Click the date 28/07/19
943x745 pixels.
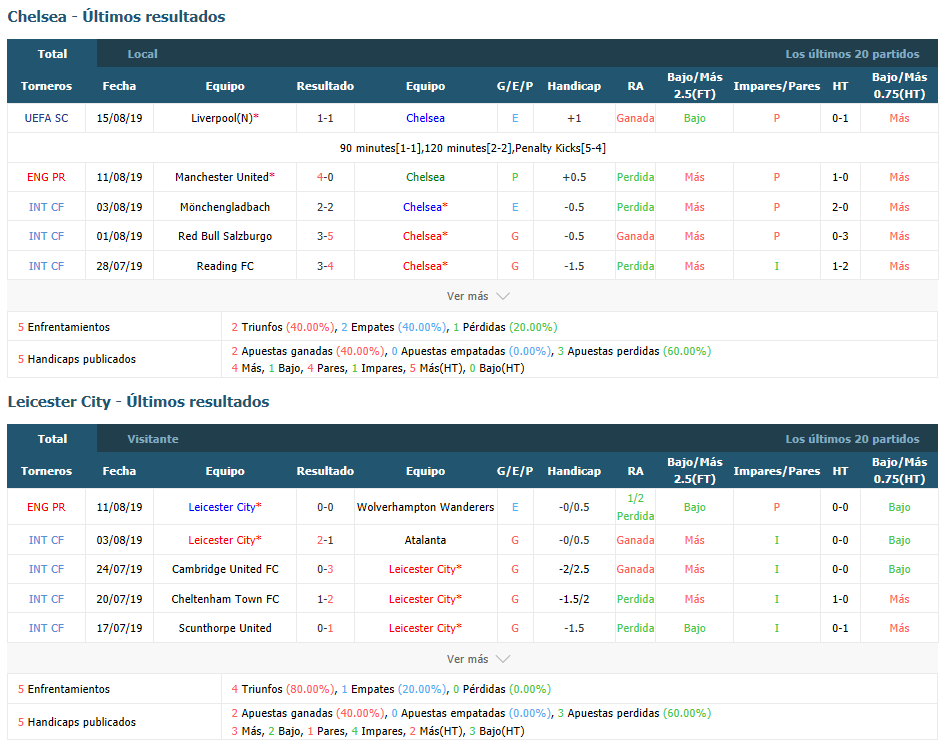(119, 266)
